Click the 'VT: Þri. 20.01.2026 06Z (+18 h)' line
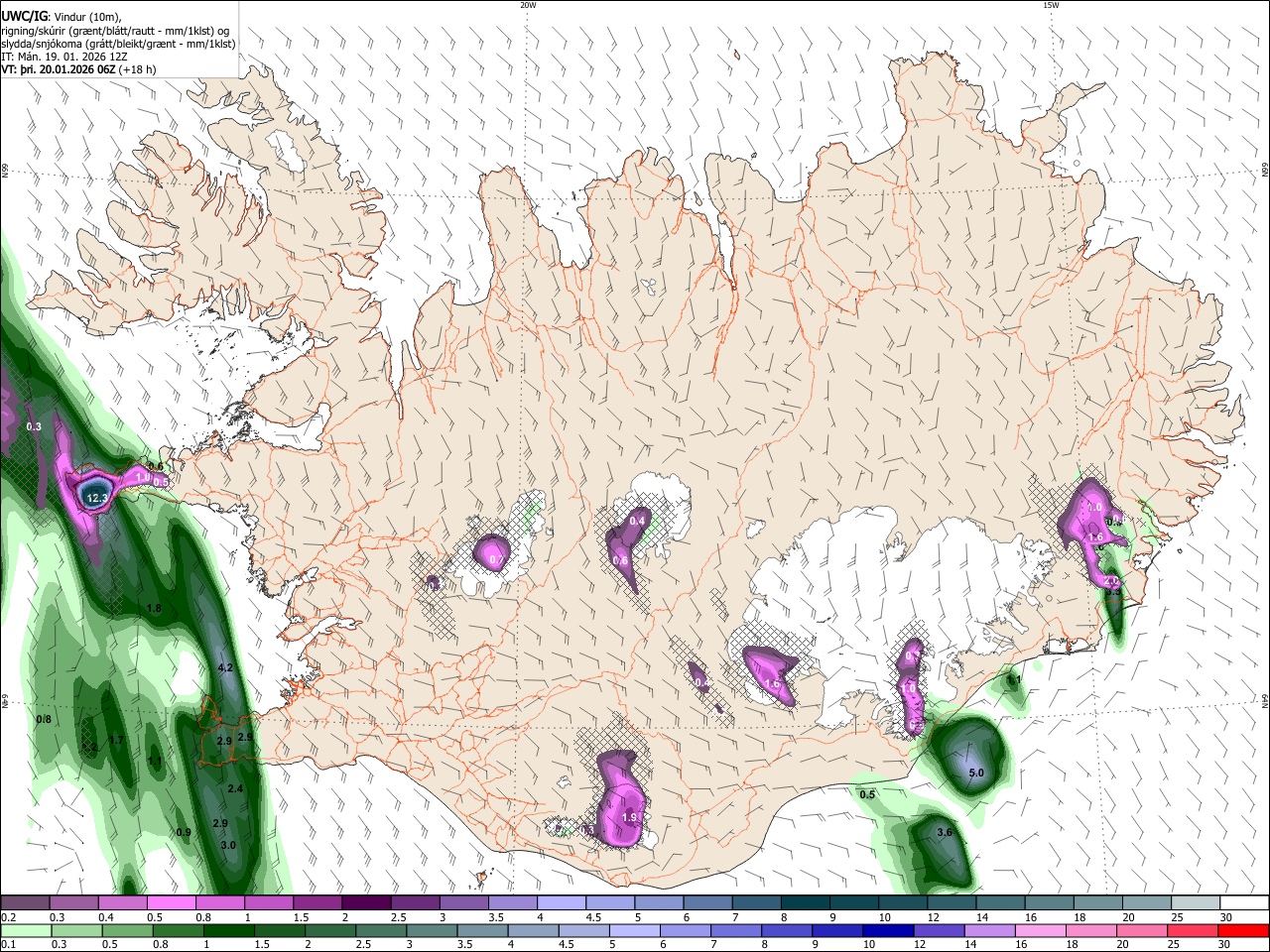 point(78,69)
